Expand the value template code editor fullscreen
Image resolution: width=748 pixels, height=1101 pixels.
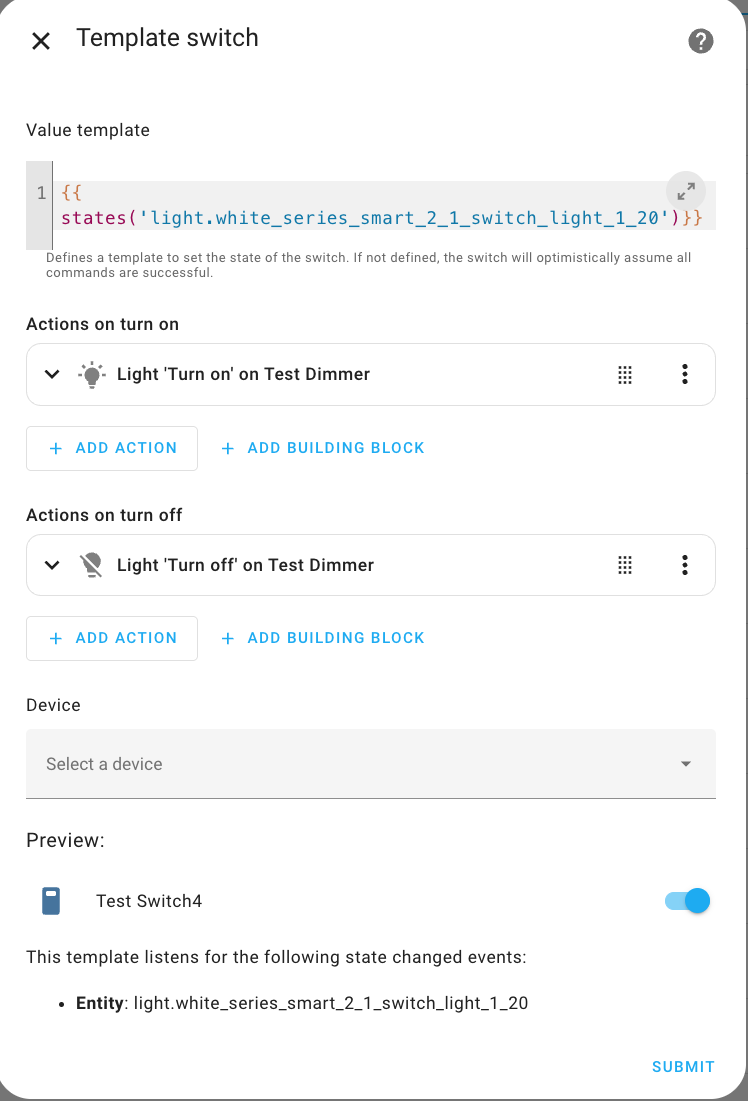pyautogui.click(x=685, y=191)
